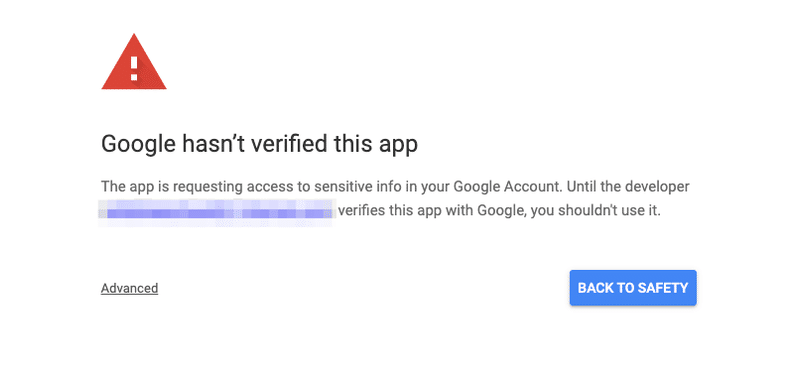The height and width of the screenshot is (382, 800).
Task: Click "Until the developer" text
Action: click(628, 187)
